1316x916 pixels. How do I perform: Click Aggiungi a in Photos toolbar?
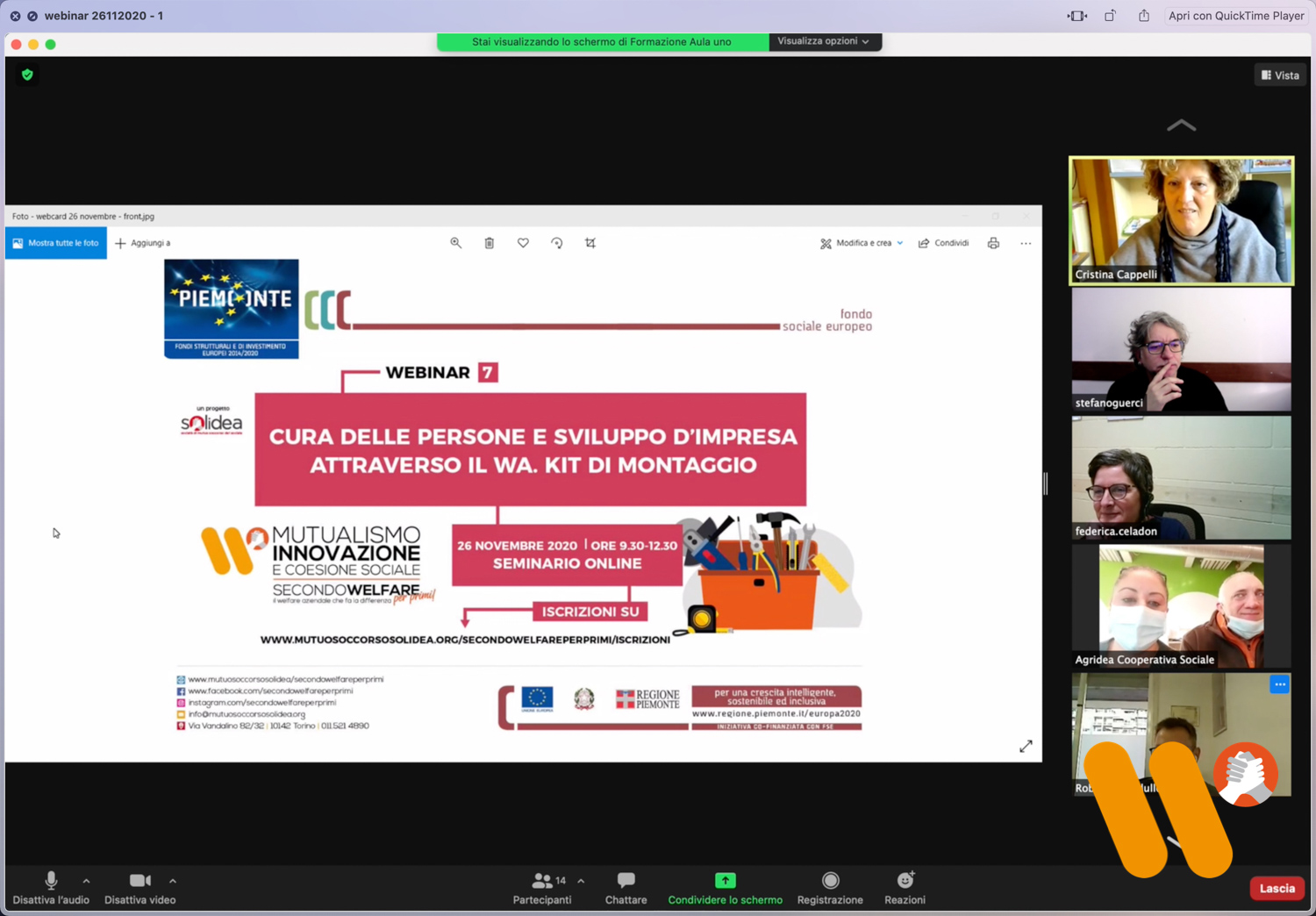tap(143, 243)
